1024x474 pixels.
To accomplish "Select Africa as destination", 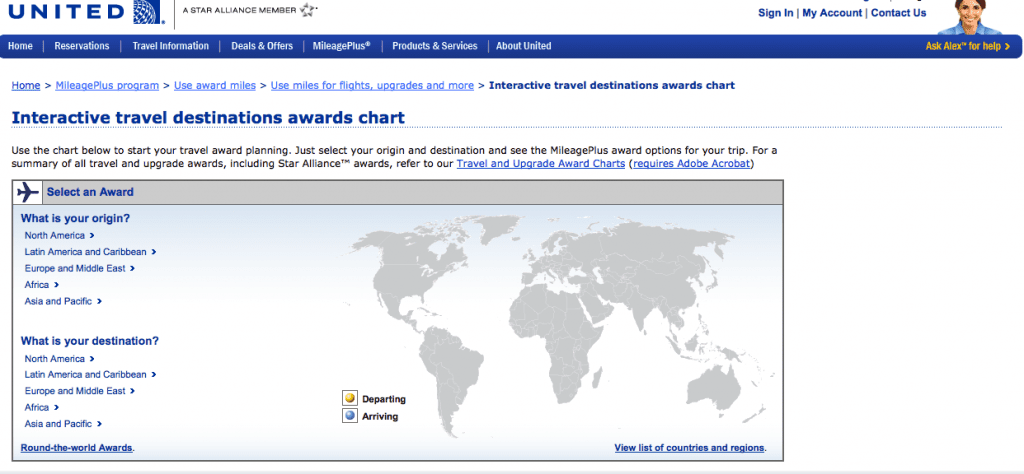I will [42, 407].
